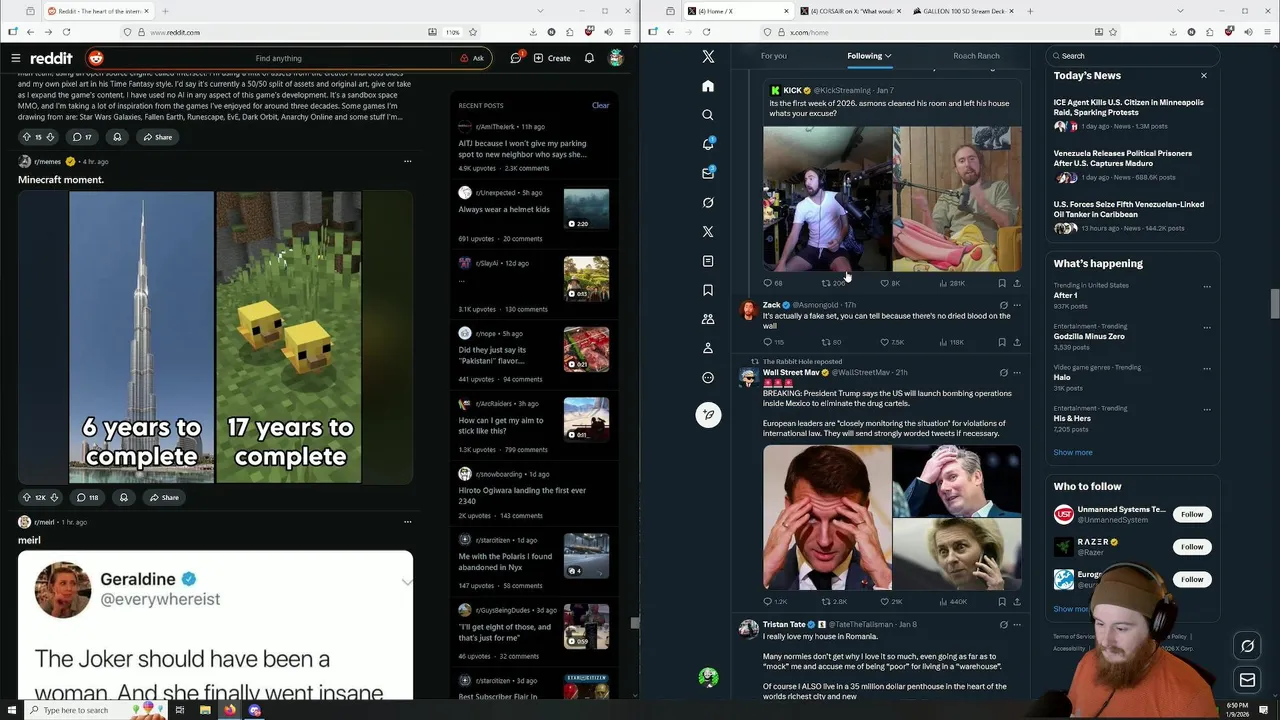
Task: Open more options on Tristan Tate post
Action: [1017, 624]
